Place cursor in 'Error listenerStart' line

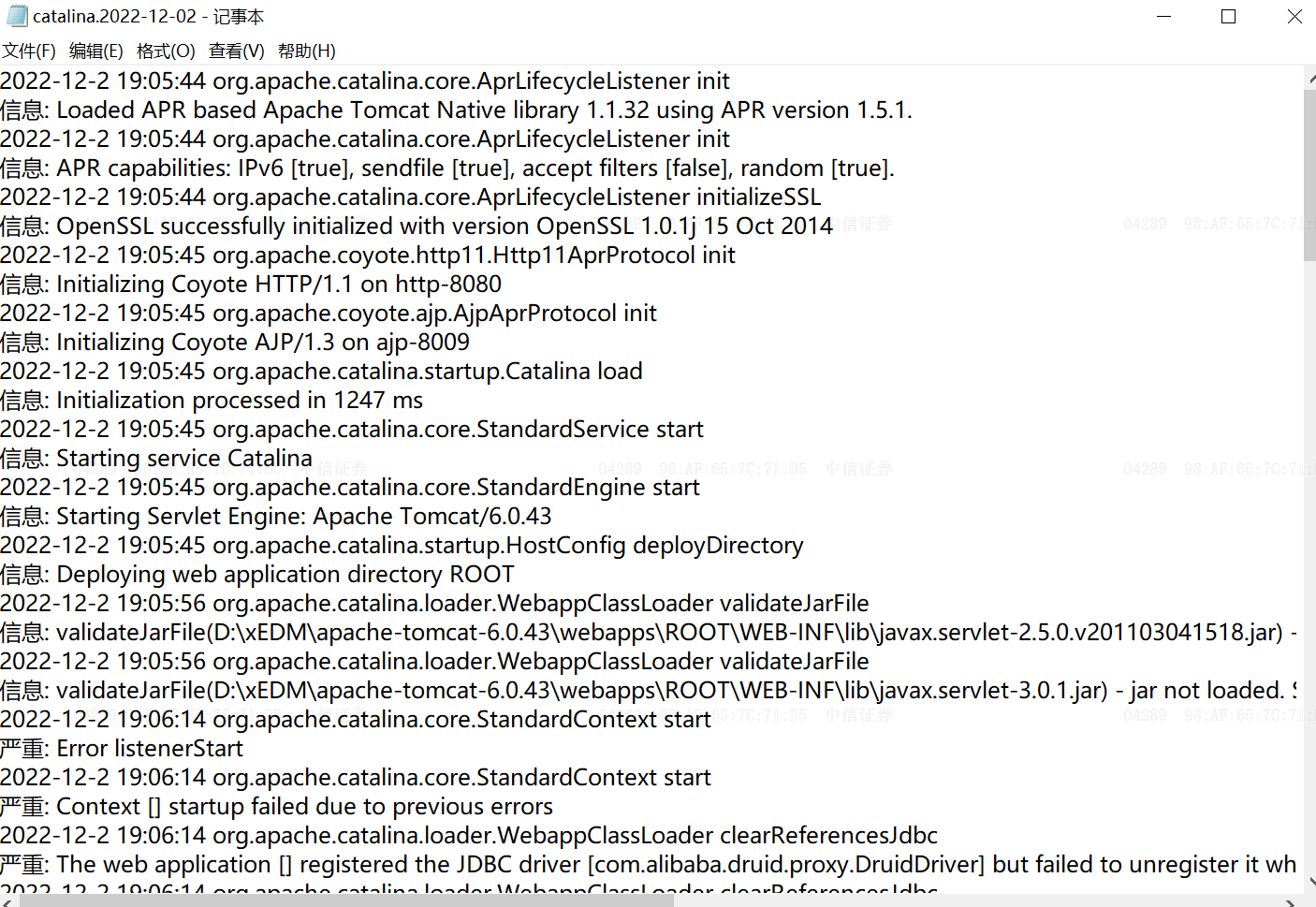pyautogui.click(x=122, y=748)
